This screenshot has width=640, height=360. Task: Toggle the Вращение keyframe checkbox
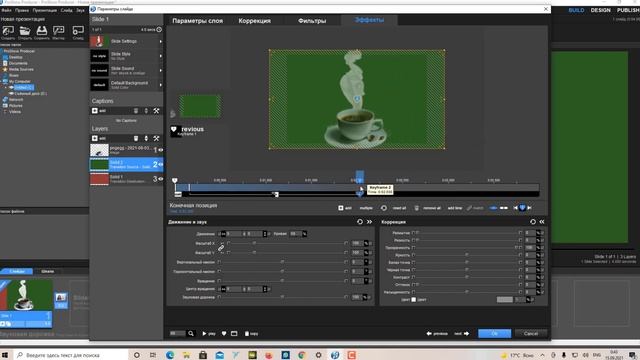click(x=219, y=281)
